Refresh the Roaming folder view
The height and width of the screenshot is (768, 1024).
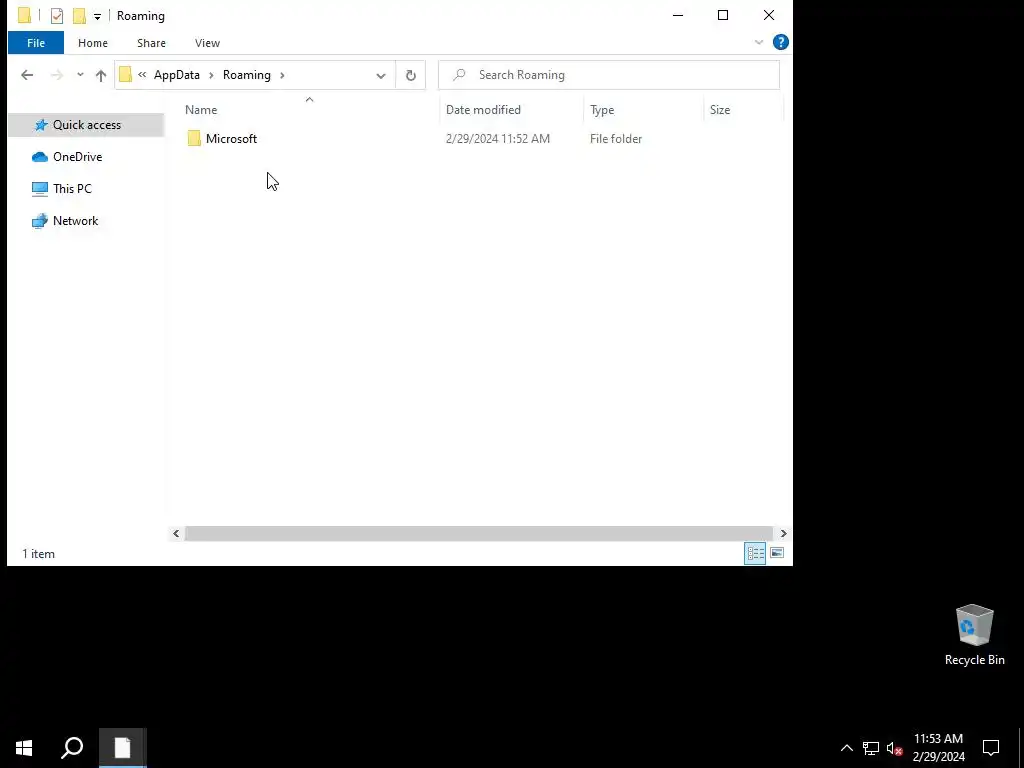(411, 75)
